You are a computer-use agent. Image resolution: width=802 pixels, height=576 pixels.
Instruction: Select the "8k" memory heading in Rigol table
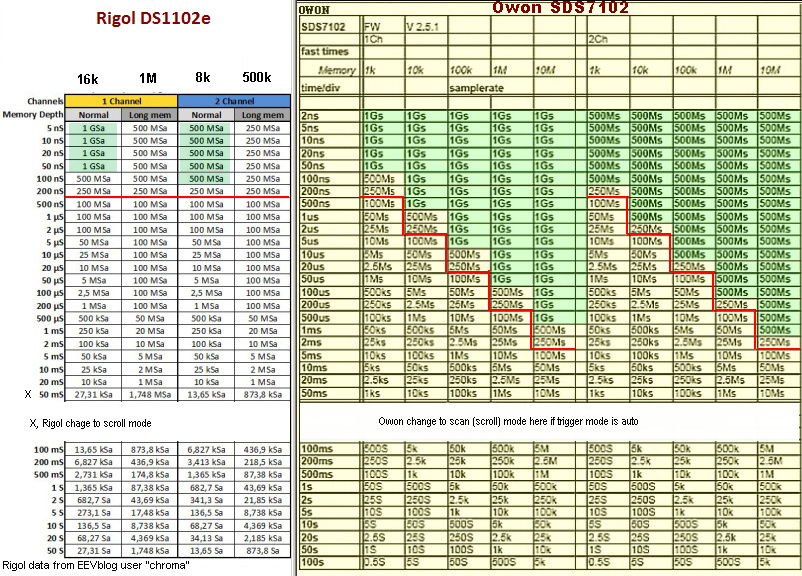[x=203, y=77]
